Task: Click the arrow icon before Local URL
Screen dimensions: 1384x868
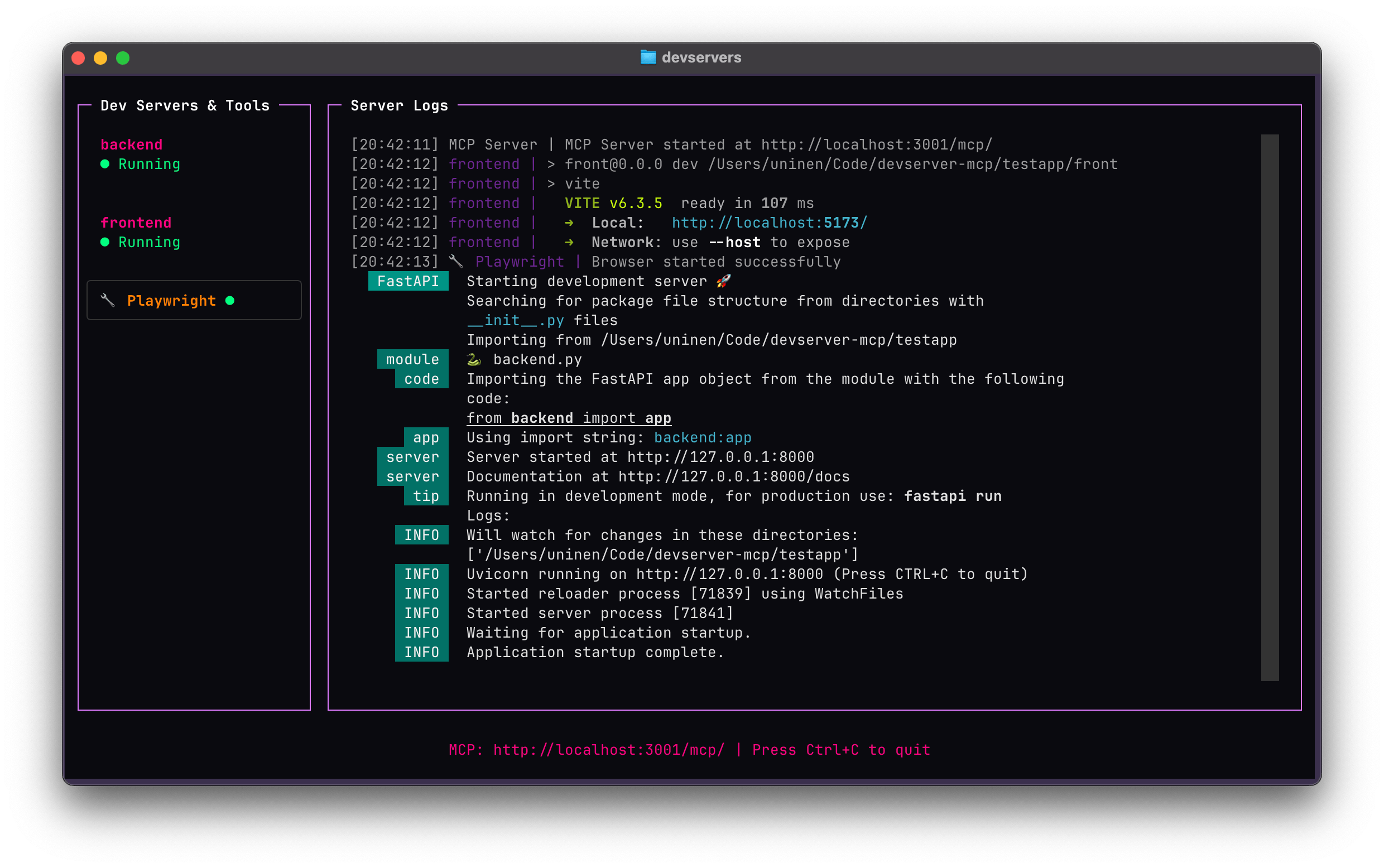Action: click(570, 222)
